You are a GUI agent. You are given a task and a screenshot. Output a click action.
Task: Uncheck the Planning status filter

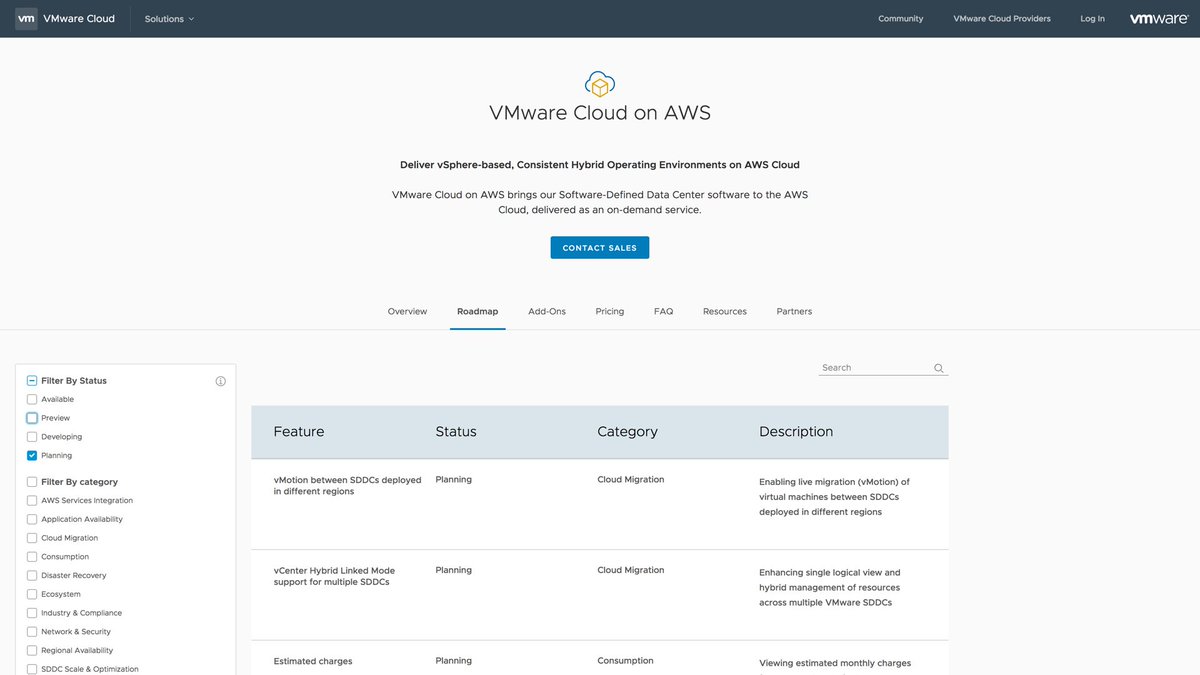point(32,456)
